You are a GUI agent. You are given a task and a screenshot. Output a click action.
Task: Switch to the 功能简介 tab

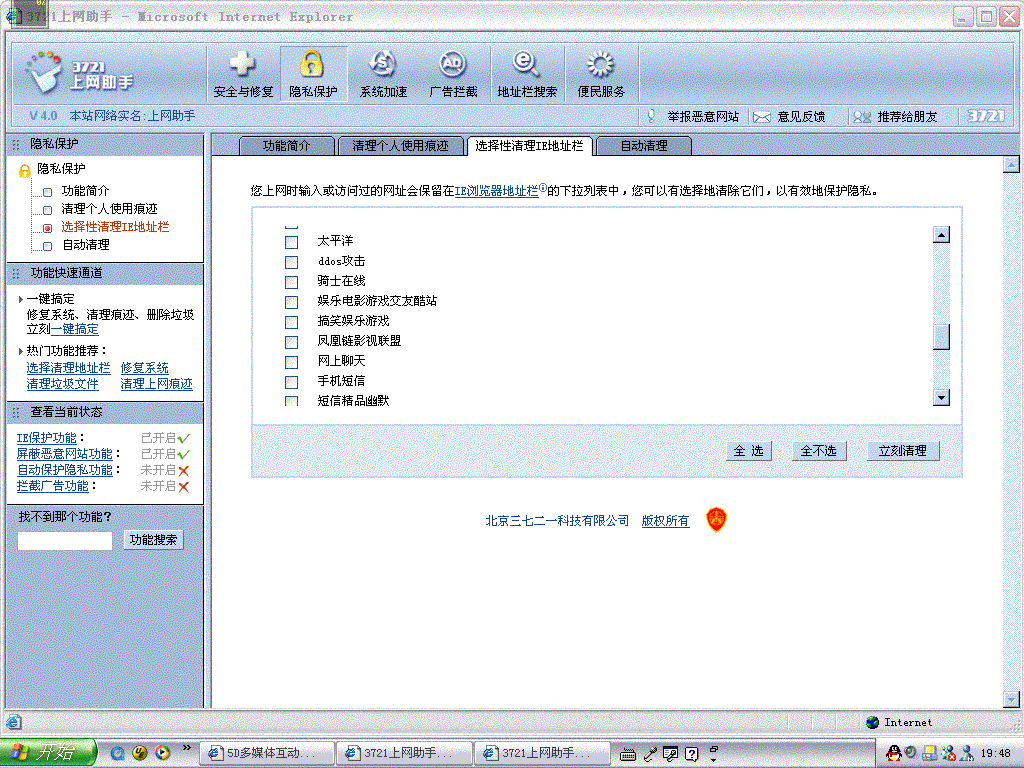287,146
